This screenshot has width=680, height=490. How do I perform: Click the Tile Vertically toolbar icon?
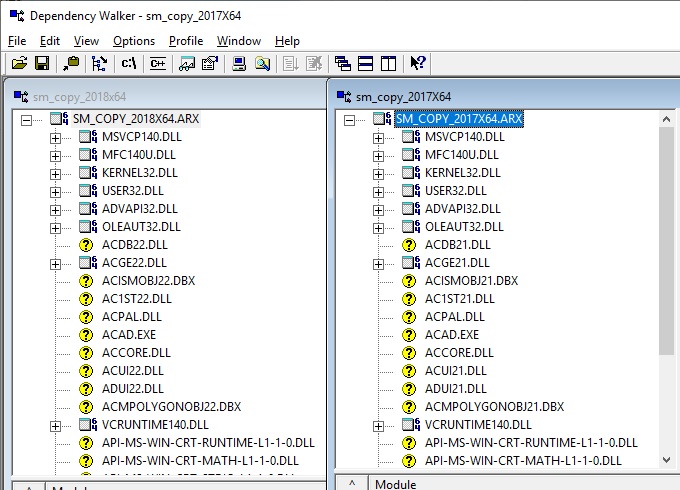click(x=389, y=63)
